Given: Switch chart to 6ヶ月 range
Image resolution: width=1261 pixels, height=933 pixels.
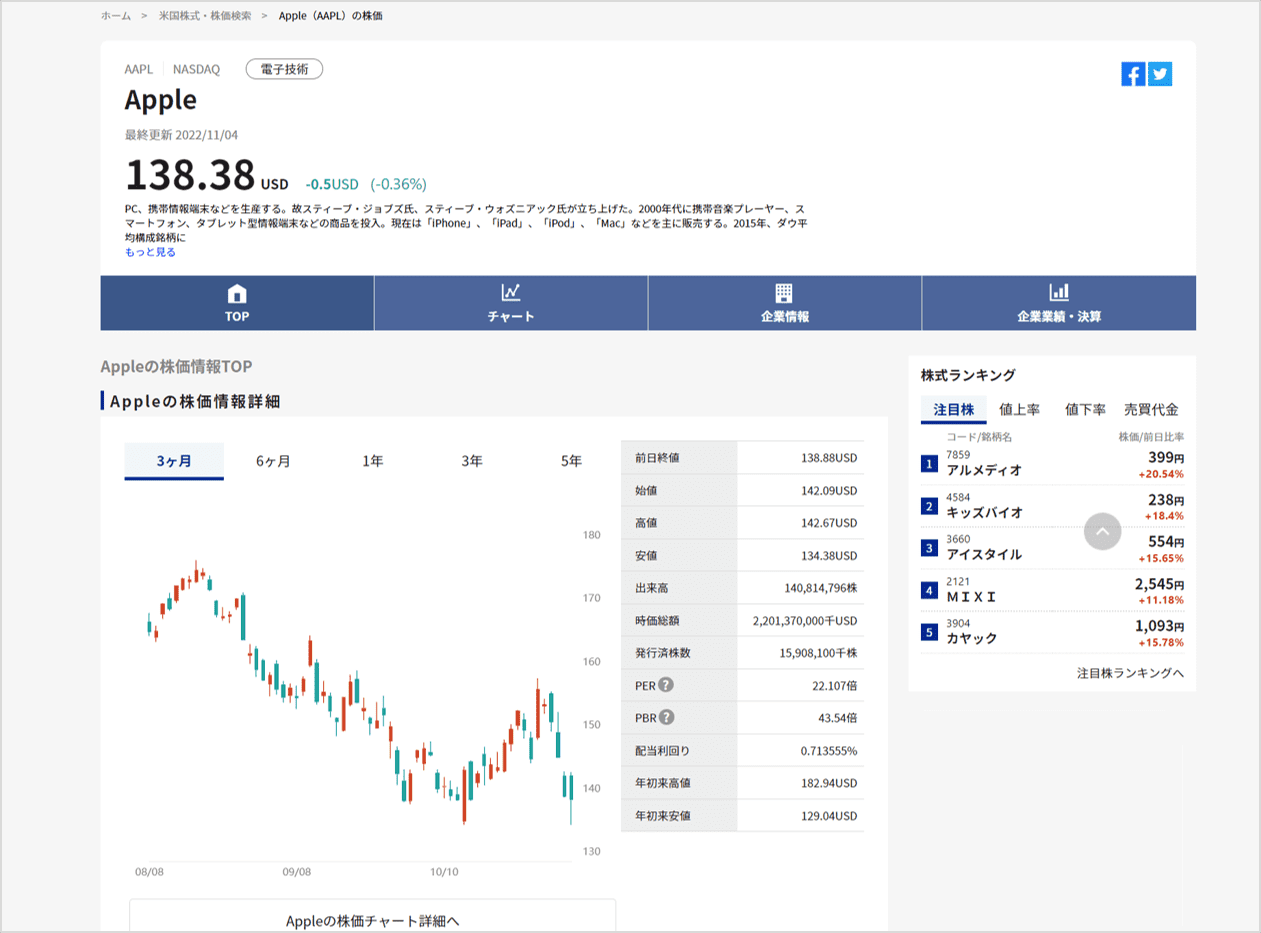Looking at the screenshot, I should 273,461.
